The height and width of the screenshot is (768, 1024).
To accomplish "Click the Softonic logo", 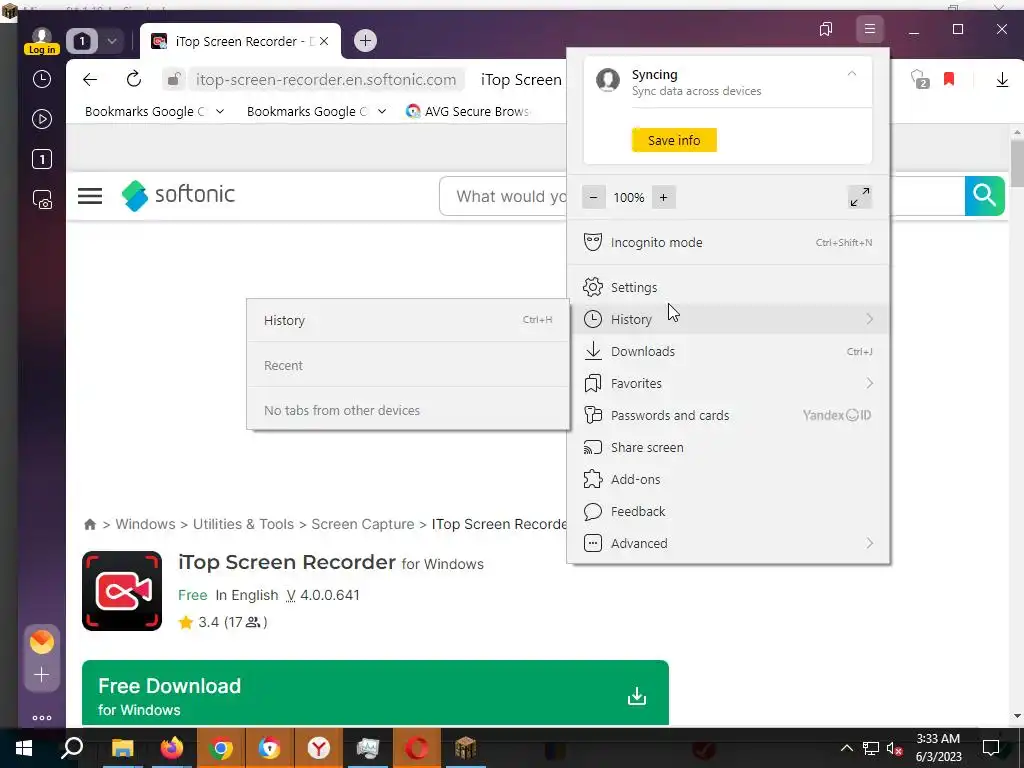I will [178, 195].
